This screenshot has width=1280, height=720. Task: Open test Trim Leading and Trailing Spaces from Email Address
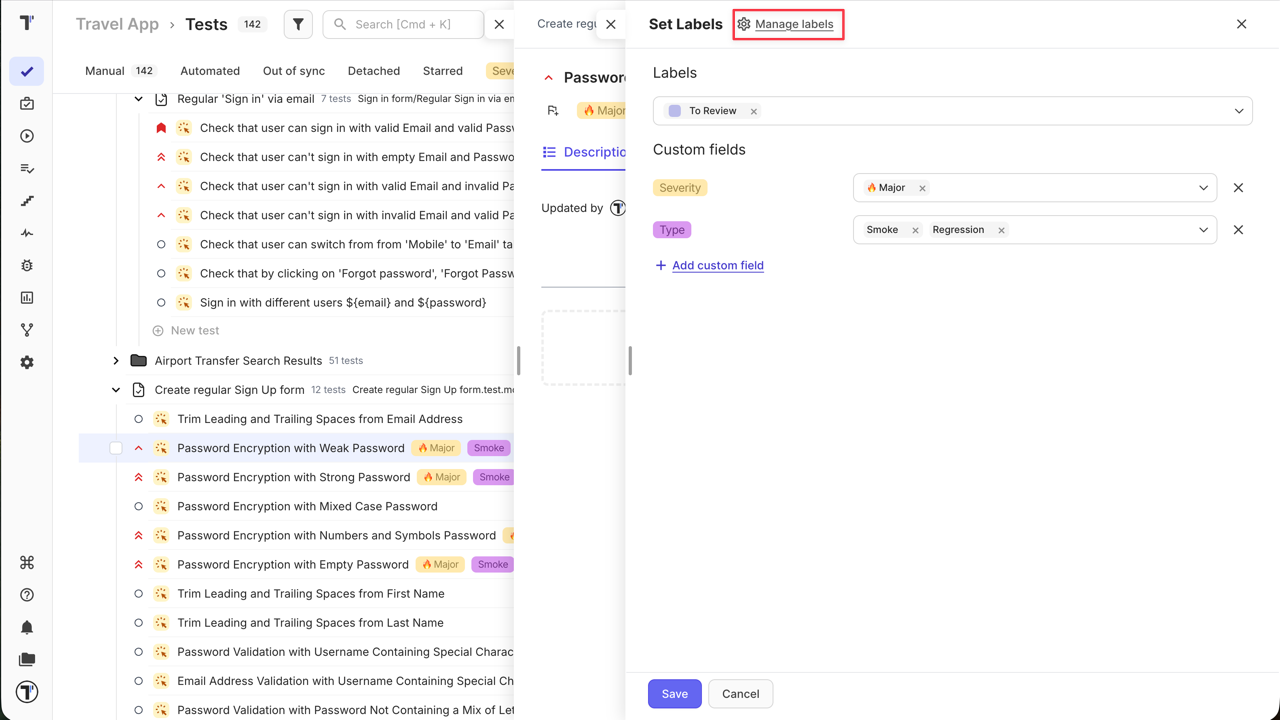click(320, 419)
